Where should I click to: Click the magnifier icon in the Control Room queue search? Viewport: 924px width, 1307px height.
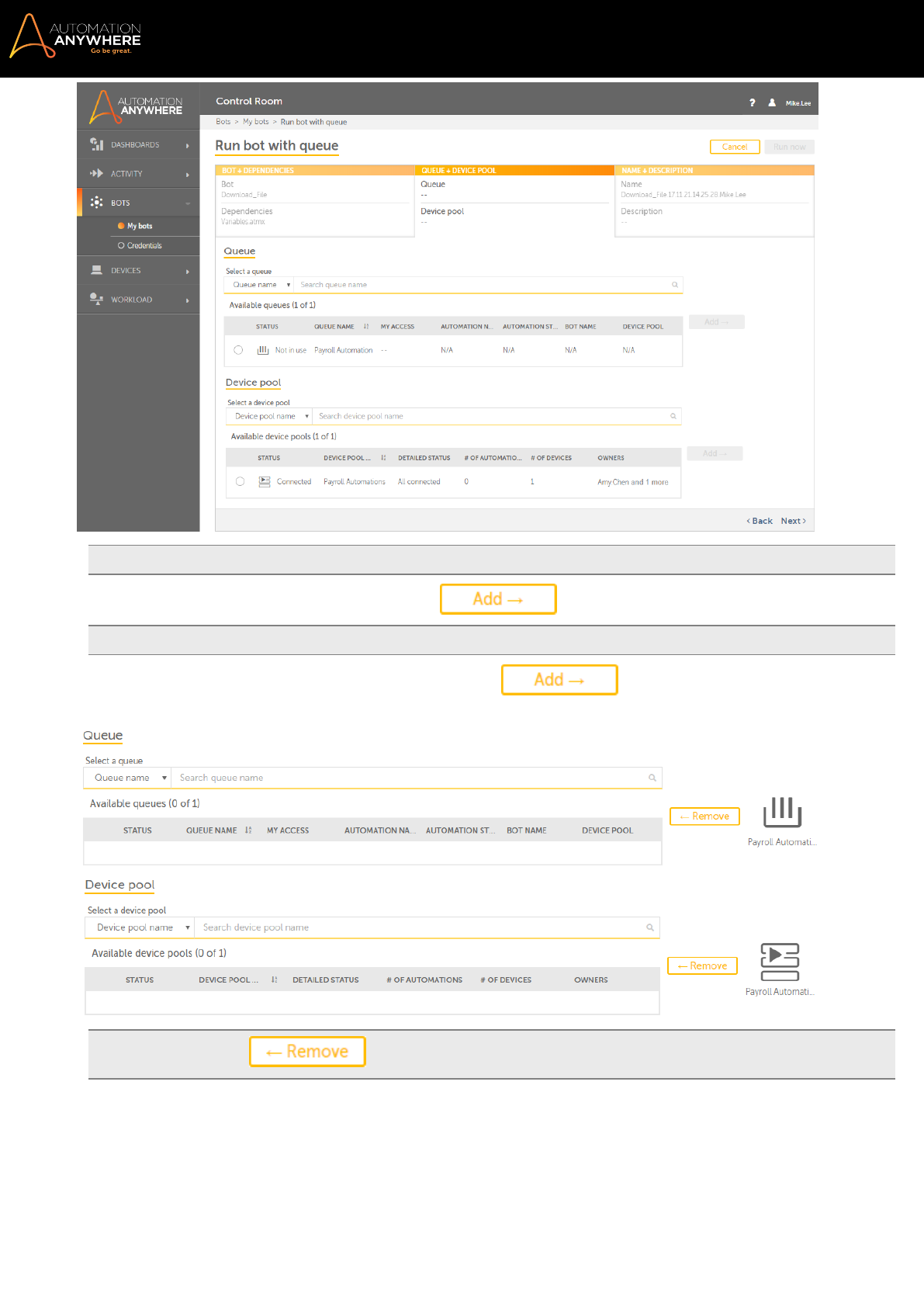tap(675, 285)
